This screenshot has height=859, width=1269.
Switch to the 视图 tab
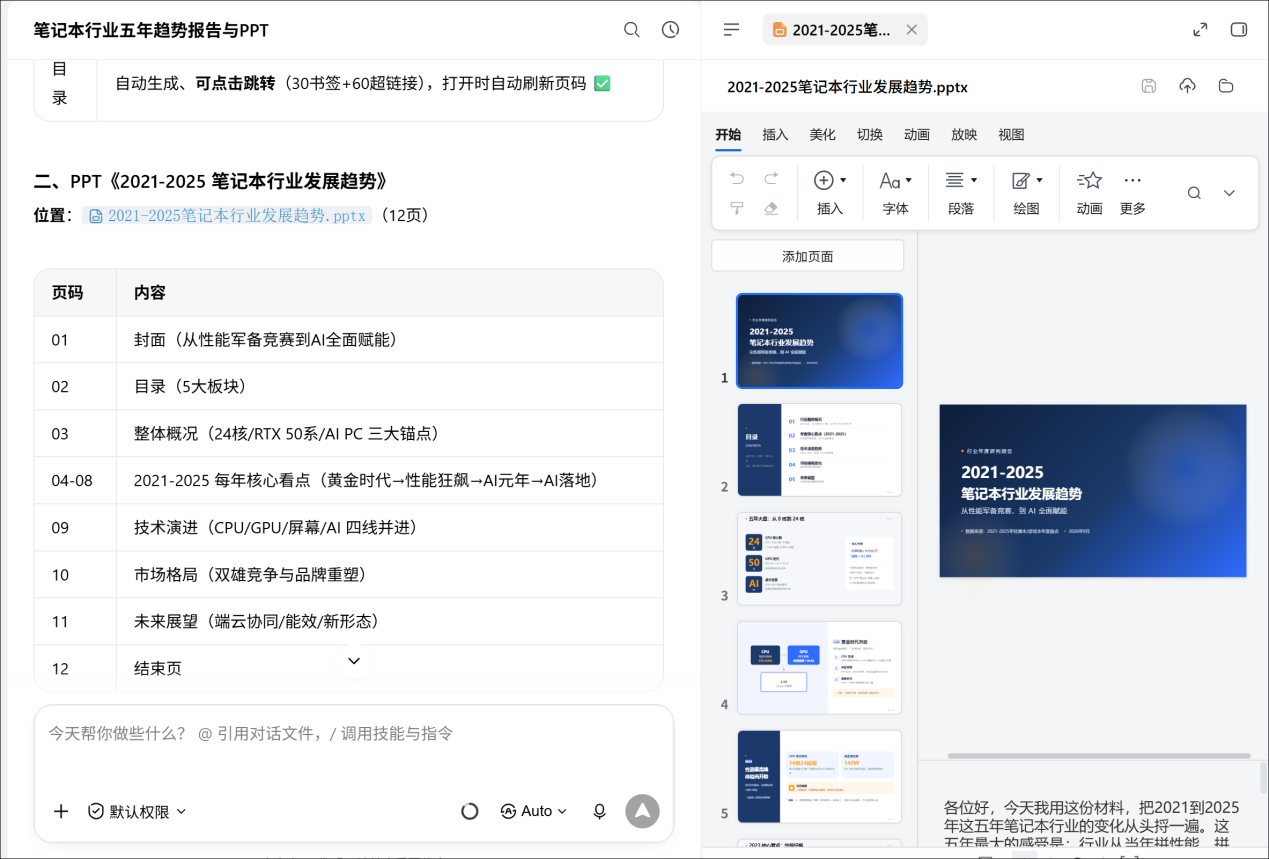click(x=1011, y=135)
